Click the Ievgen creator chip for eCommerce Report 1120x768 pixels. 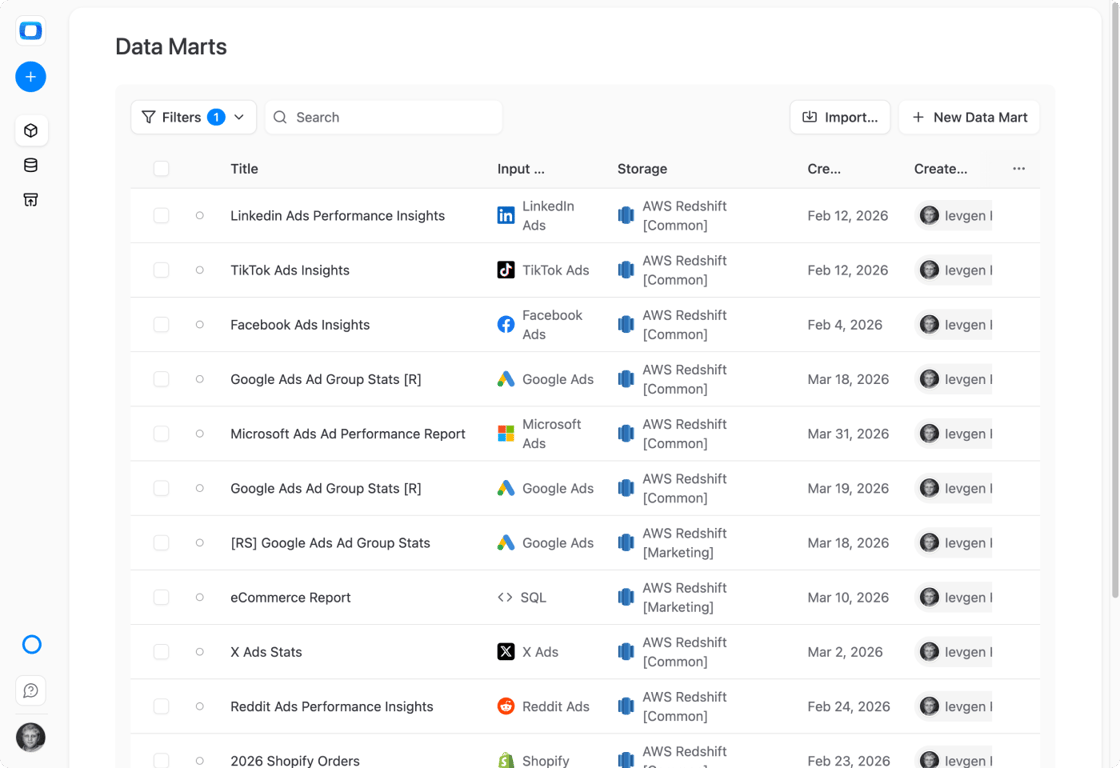[954, 597]
